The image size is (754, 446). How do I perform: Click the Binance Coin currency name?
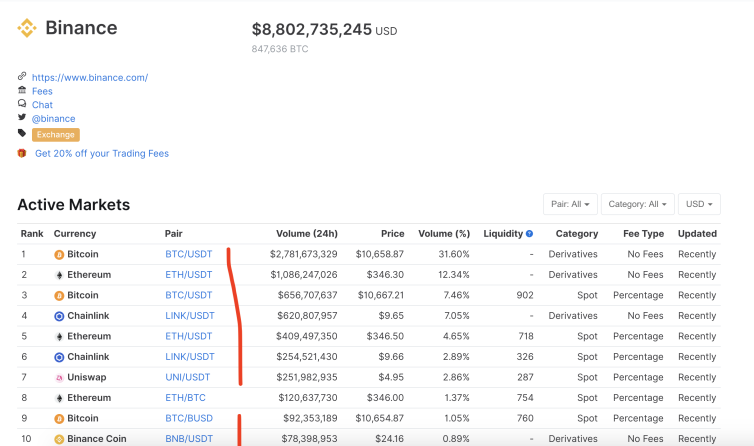pyautogui.click(x=97, y=439)
